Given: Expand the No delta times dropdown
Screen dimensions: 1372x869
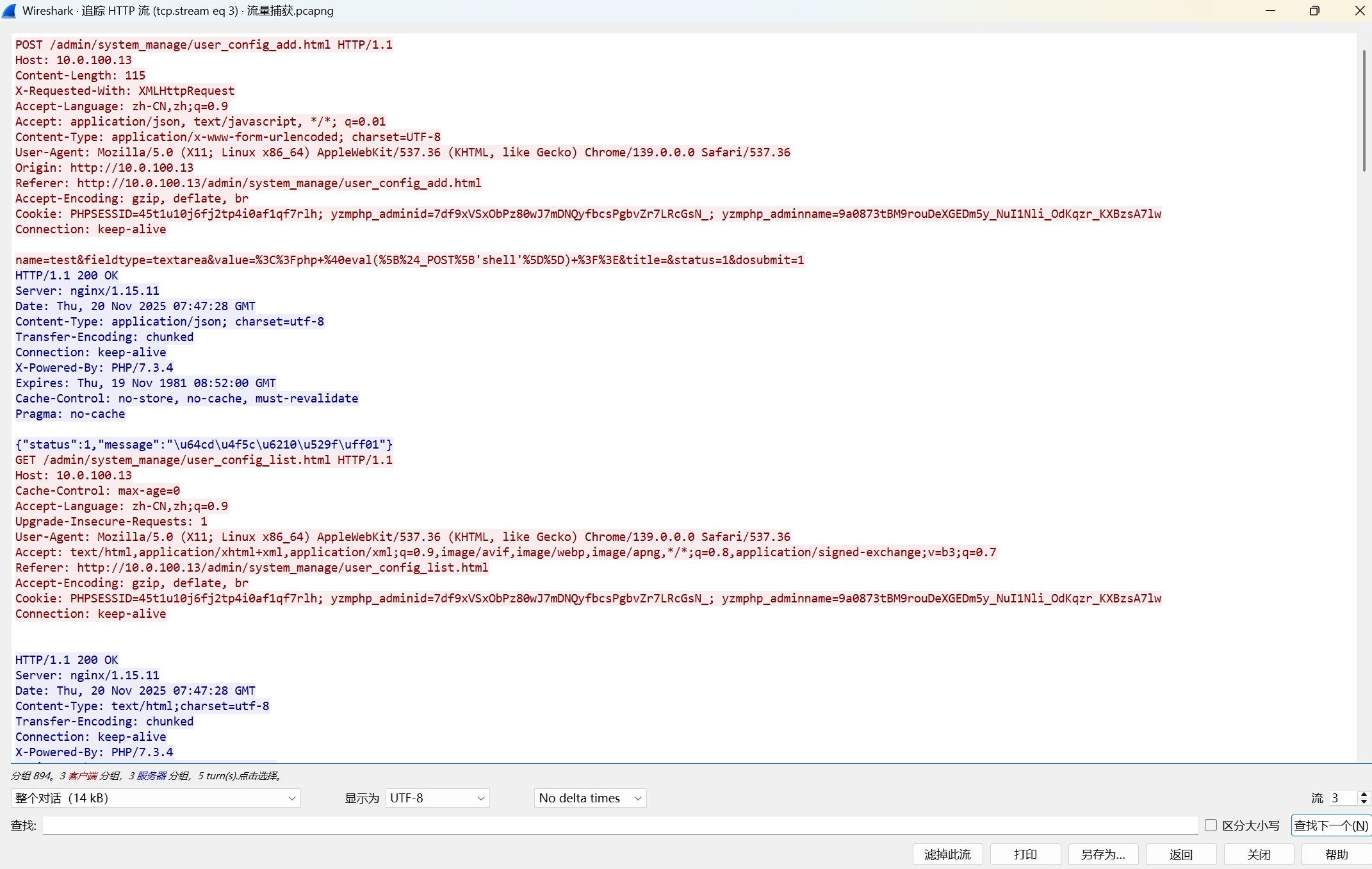Looking at the screenshot, I should point(590,798).
